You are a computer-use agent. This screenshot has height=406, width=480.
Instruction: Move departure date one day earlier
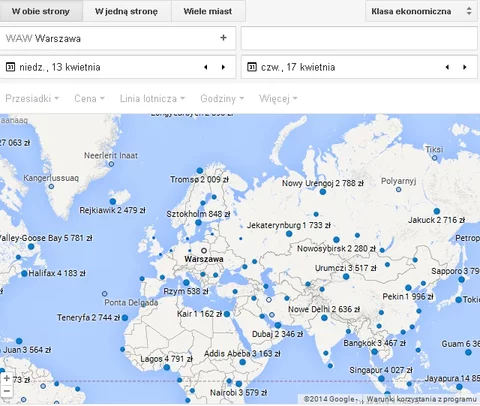tap(206, 67)
